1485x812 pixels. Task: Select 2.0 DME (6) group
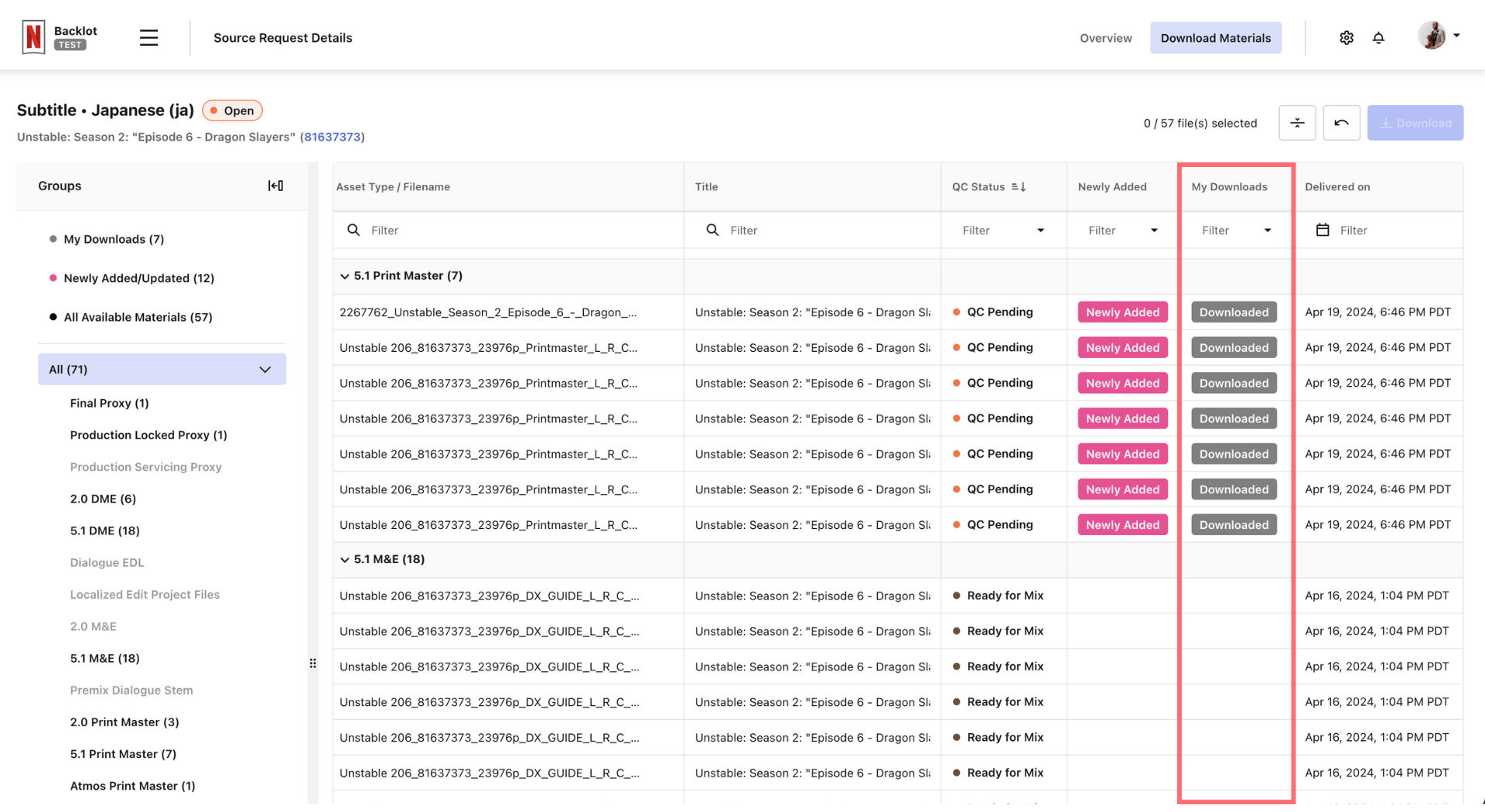coord(103,499)
